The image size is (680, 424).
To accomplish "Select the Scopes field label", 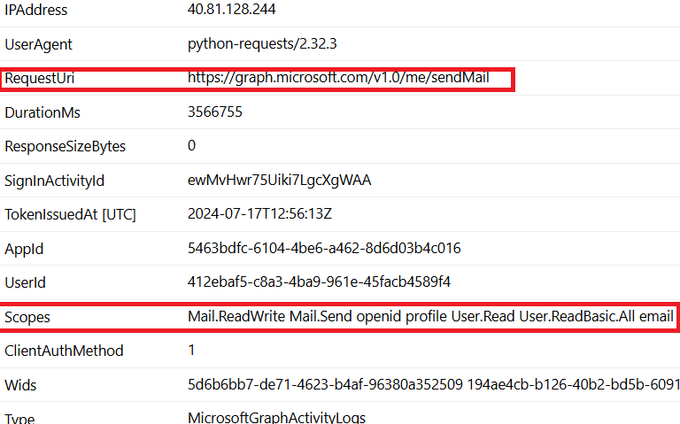I will [27, 317].
